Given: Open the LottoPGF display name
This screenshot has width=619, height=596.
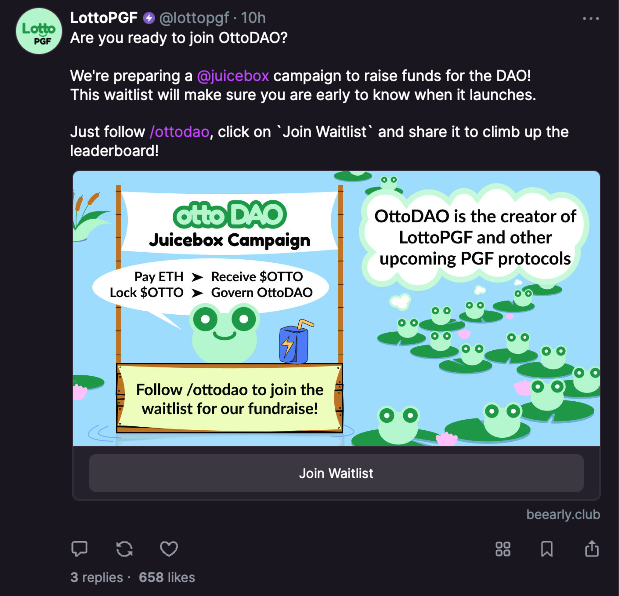Looking at the screenshot, I should pos(104,18).
